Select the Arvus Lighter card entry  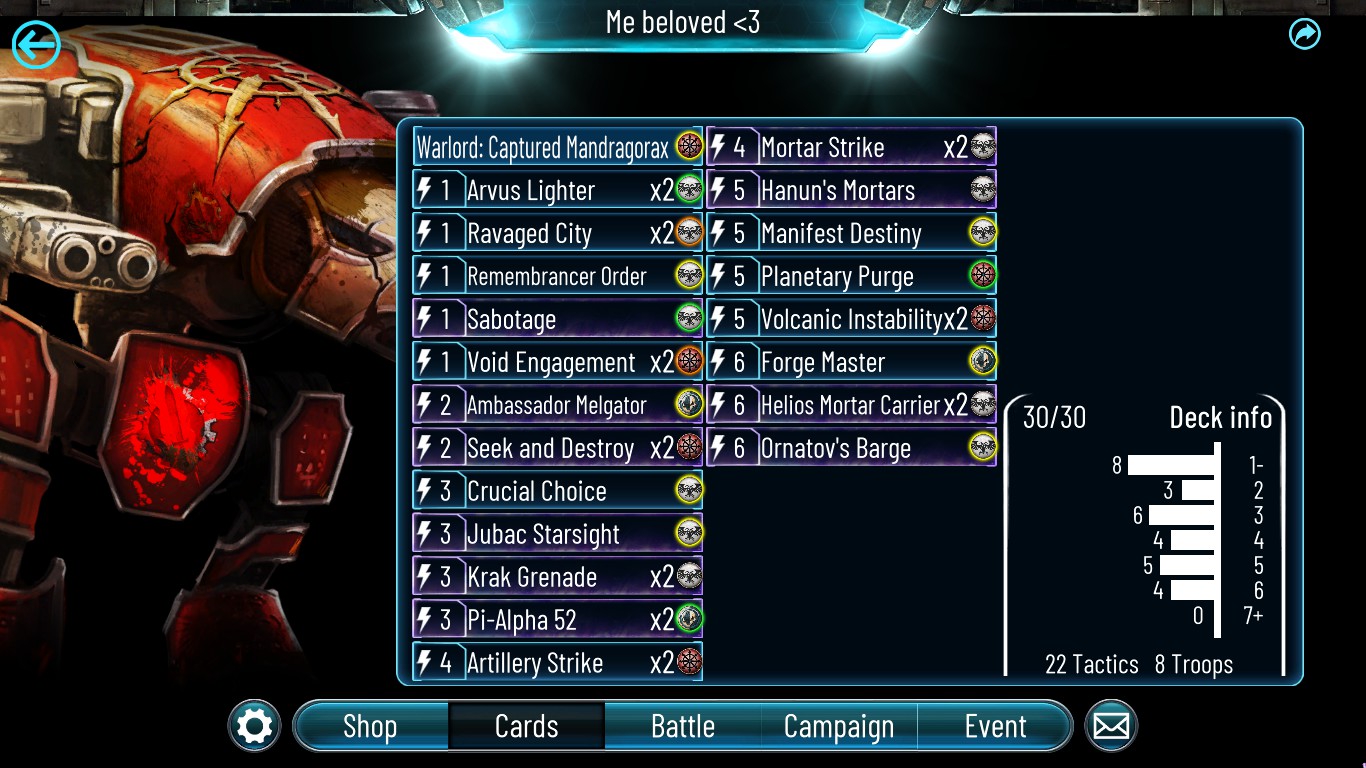click(x=558, y=190)
